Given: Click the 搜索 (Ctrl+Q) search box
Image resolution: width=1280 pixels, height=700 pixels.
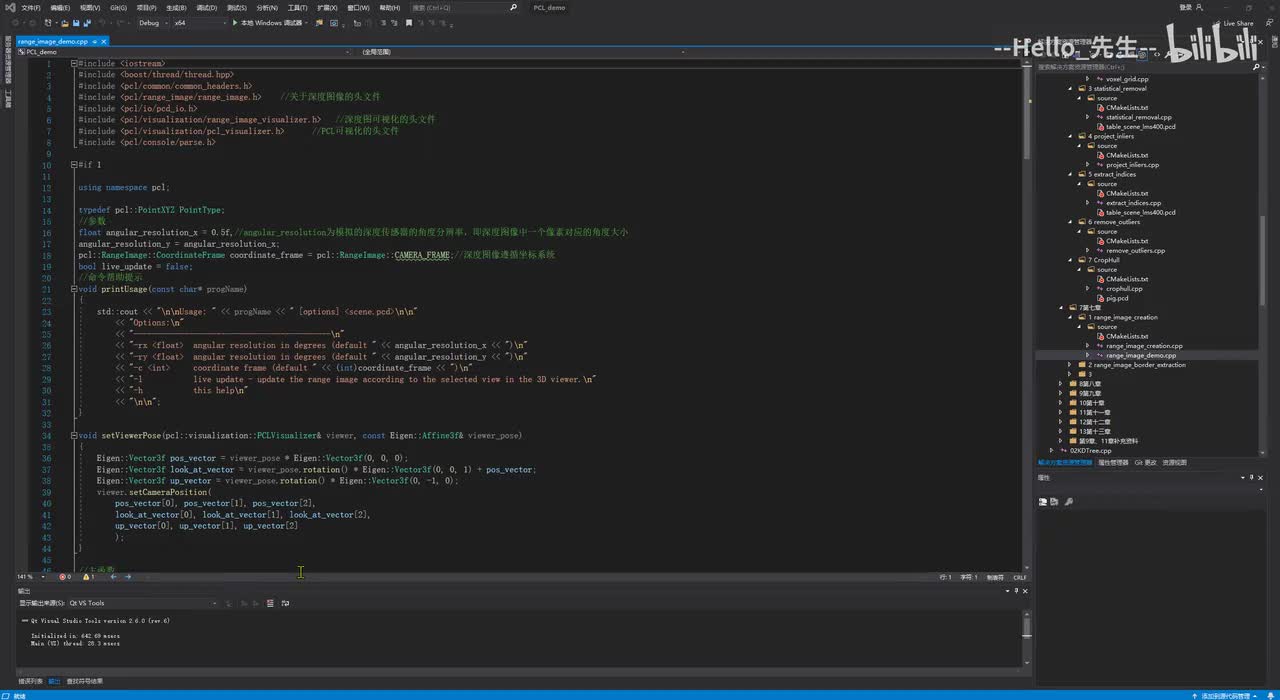Looking at the screenshot, I should [465, 7].
